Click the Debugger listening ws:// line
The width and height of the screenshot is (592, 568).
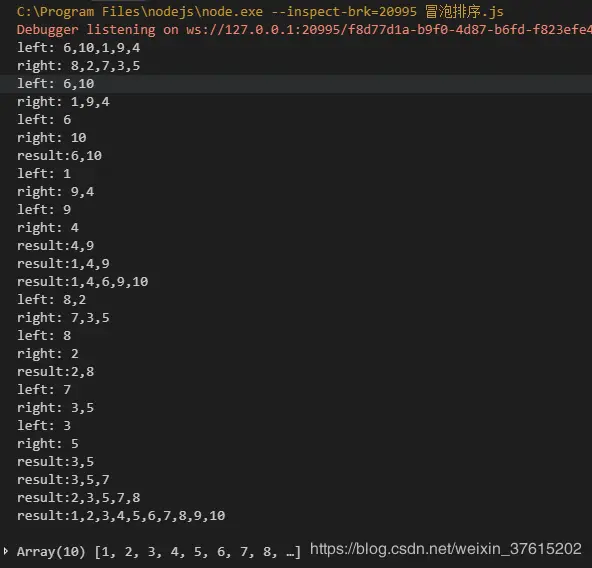tap(304, 29)
